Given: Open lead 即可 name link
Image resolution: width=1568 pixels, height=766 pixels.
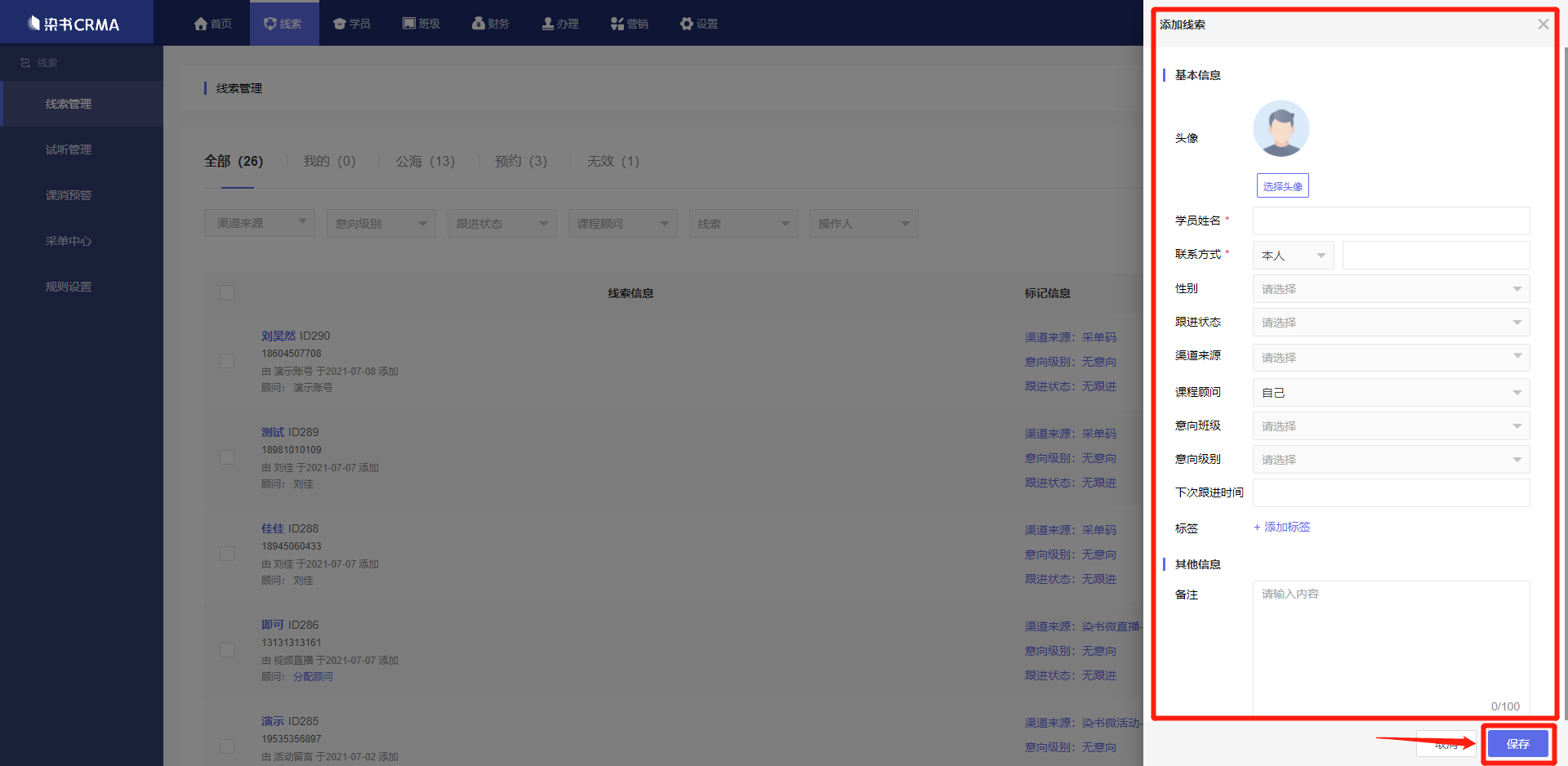Looking at the screenshot, I should pyautogui.click(x=273, y=625).
